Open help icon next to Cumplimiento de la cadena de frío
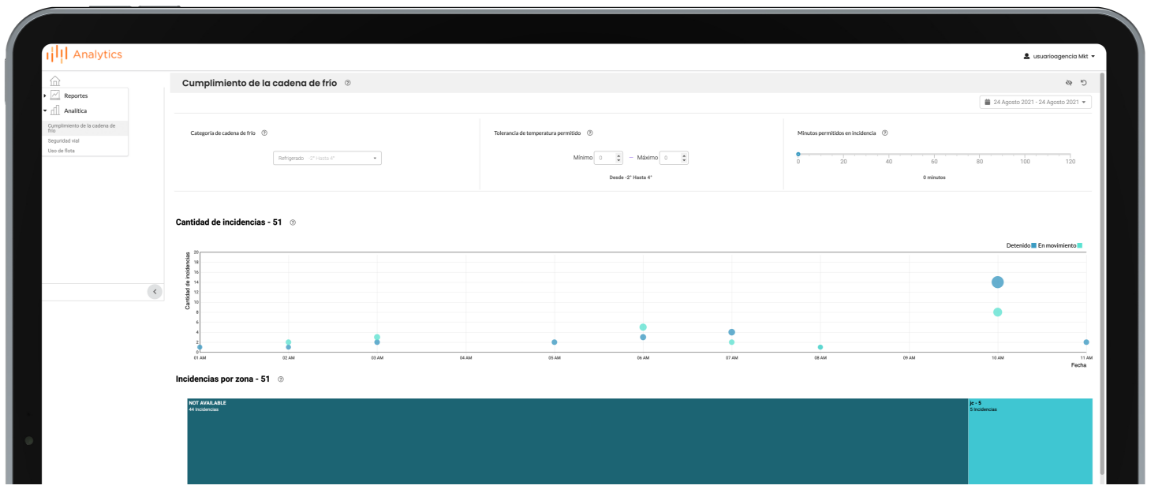This screenshot has width=1151, height=485. [348, 83]
